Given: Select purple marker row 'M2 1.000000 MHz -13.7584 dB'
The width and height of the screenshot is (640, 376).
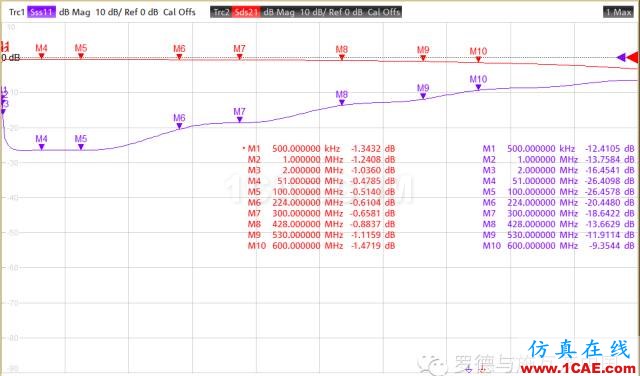Looking at the screenshot, I should point(558,160).
